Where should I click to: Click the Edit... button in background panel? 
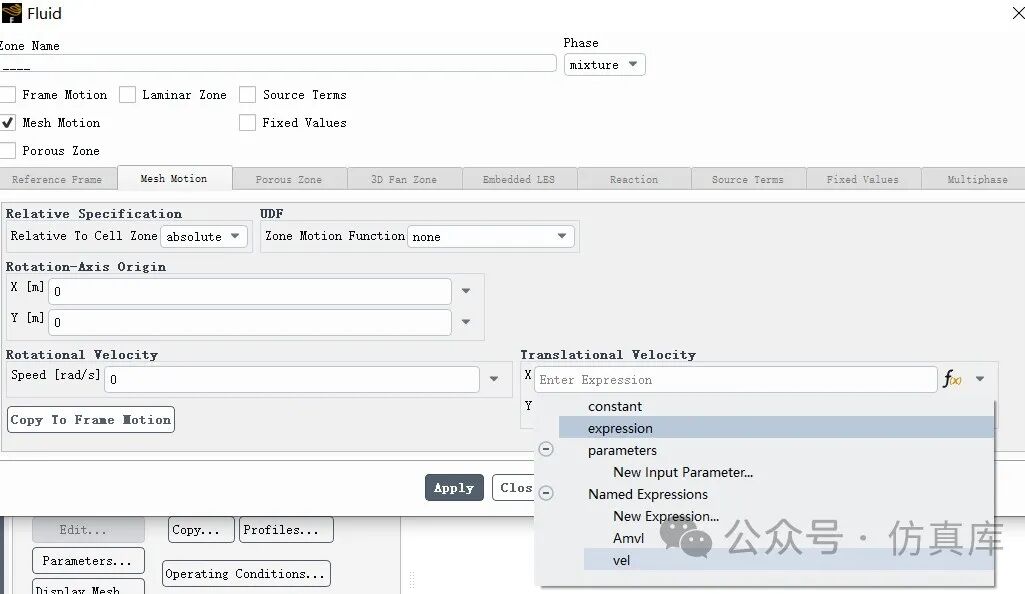click(88, 530)
